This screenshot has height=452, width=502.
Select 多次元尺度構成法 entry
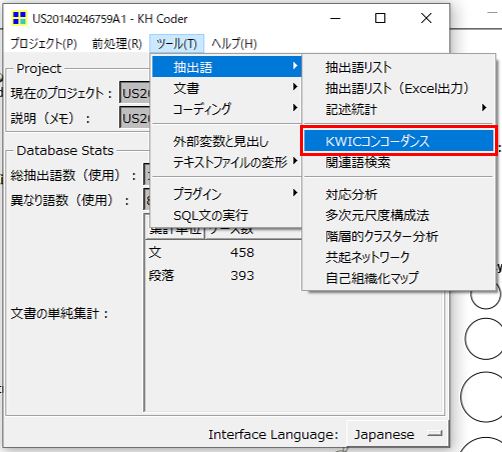[398, 215]
